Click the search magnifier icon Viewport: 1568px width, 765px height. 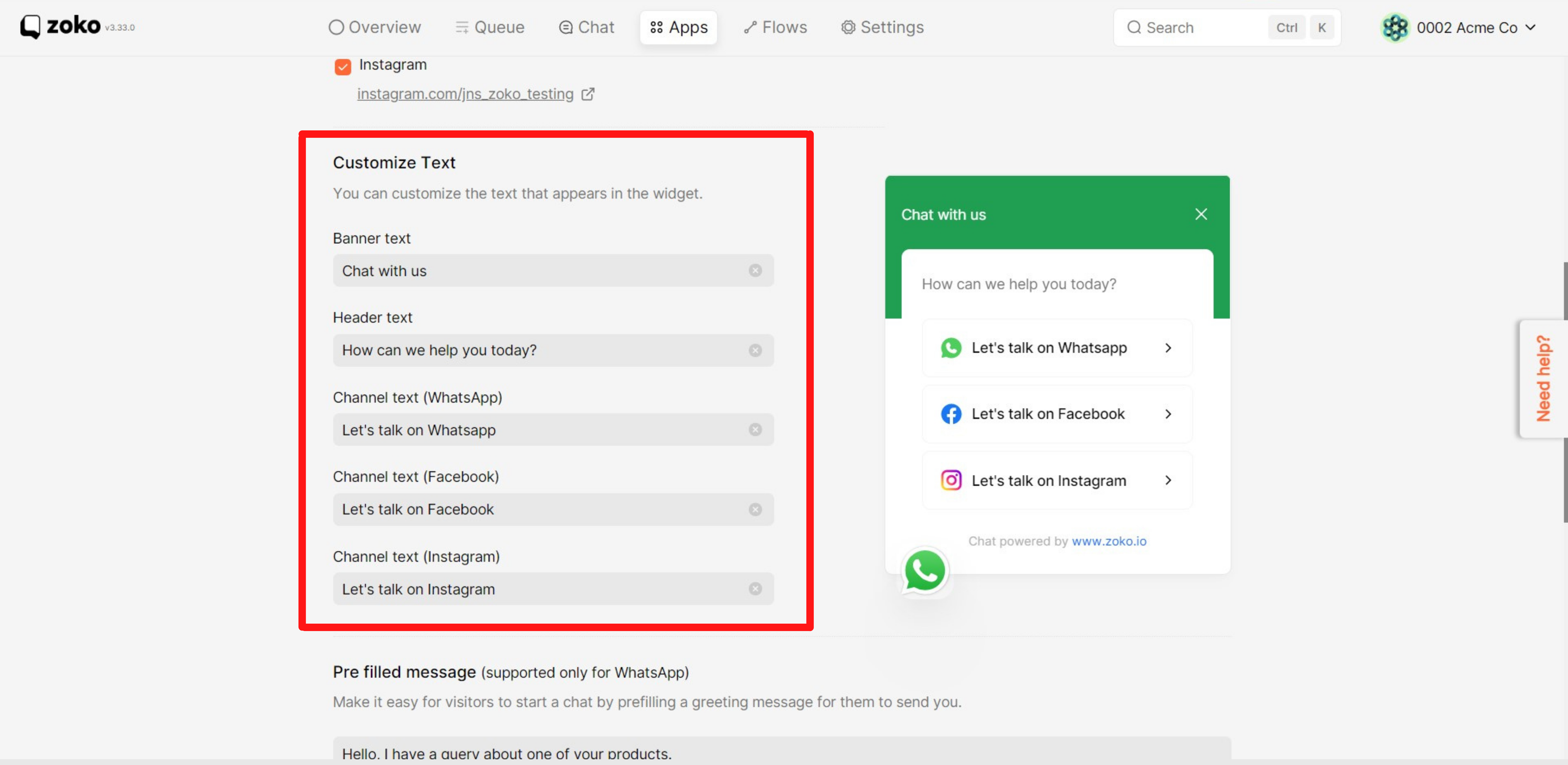click(1133, 27)
